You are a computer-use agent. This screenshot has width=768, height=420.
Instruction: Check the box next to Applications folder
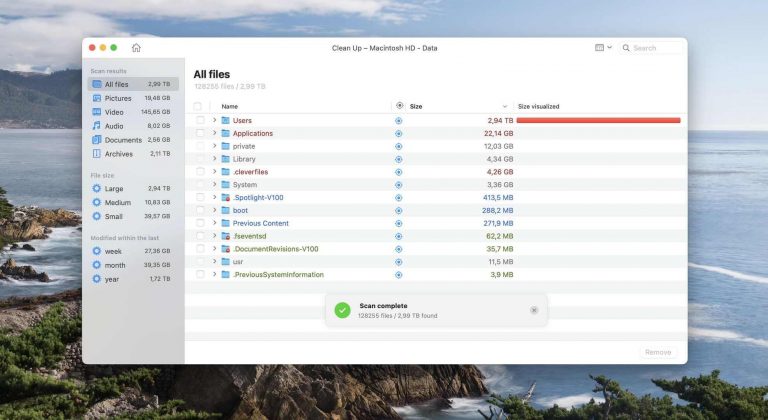[200, 133]
